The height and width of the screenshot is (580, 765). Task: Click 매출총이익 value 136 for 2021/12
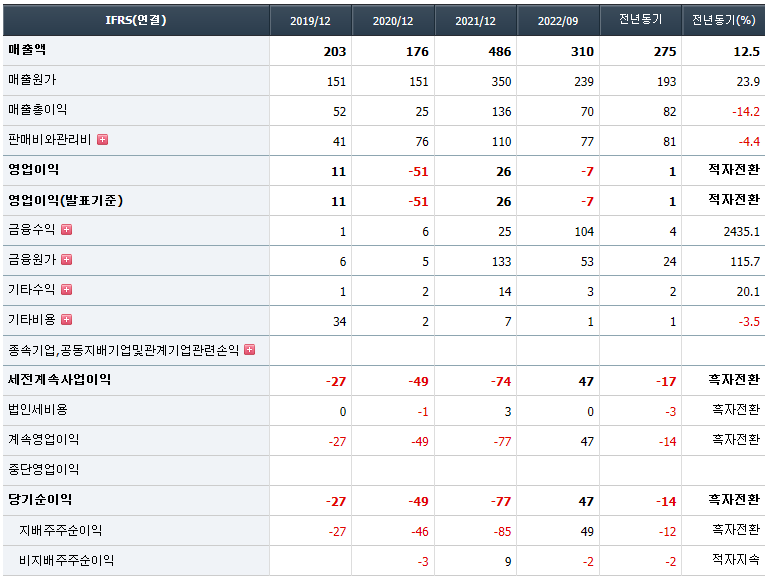tap(501, 112)
